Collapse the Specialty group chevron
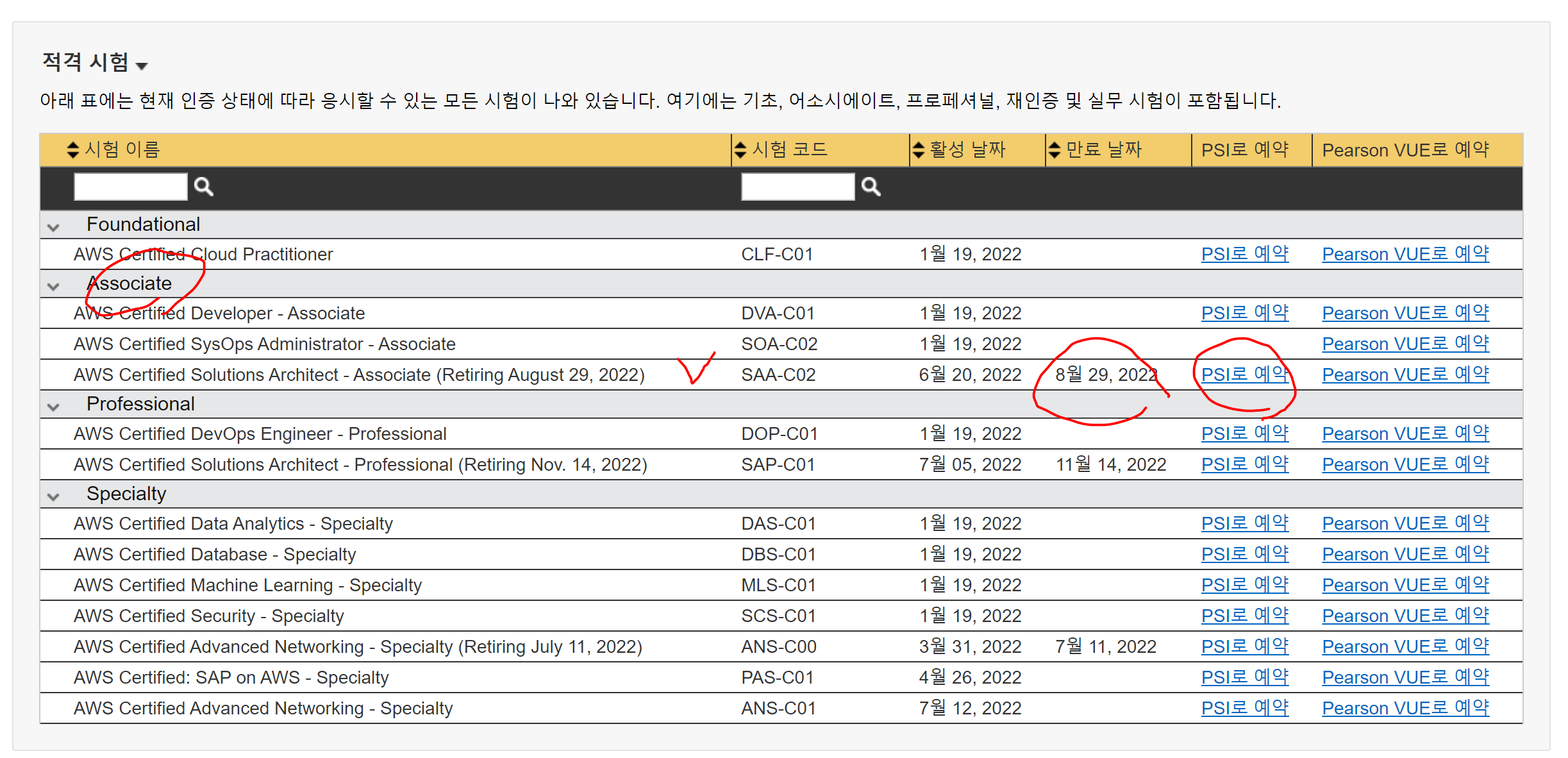This screenshot has height=758, width=1568. coord(54,496)
